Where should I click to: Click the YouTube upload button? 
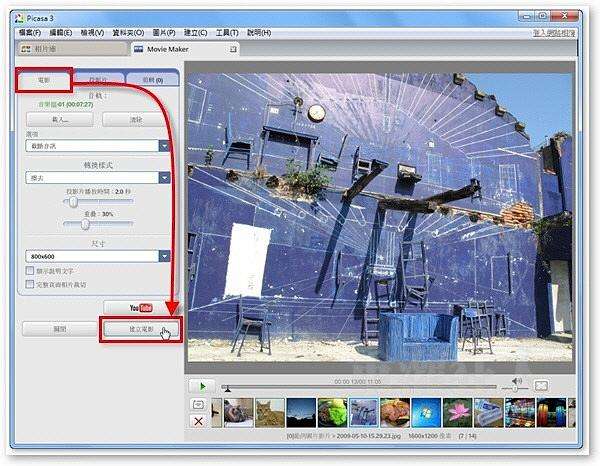(141, 308)
